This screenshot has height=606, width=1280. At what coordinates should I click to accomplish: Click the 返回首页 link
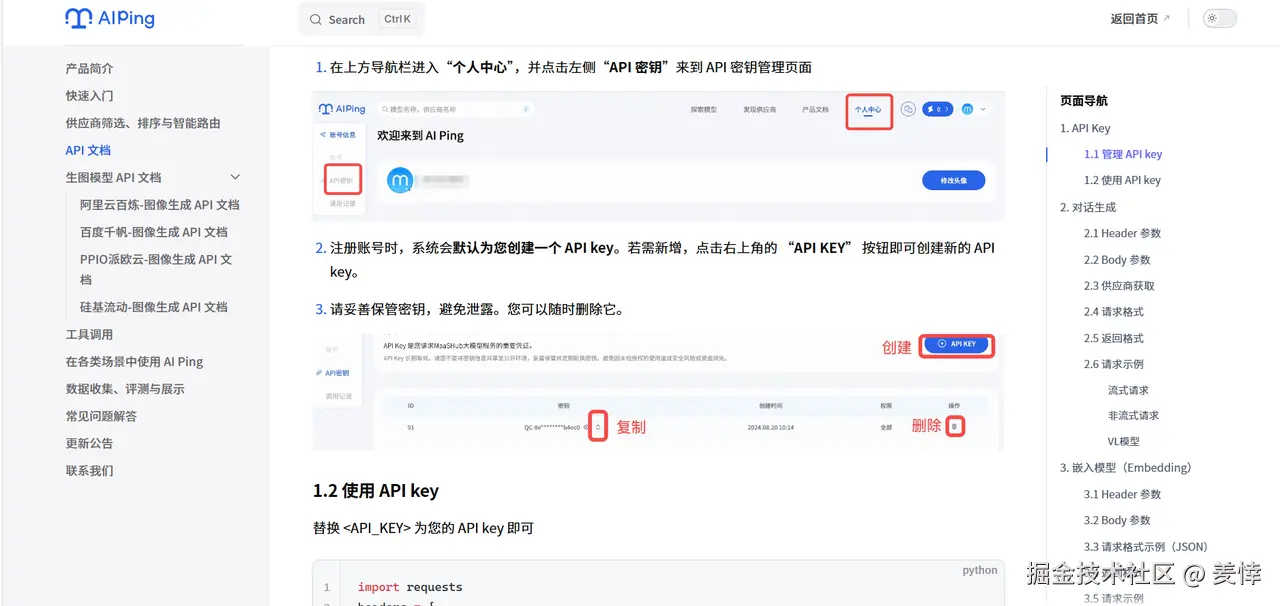coord(1133,17)
